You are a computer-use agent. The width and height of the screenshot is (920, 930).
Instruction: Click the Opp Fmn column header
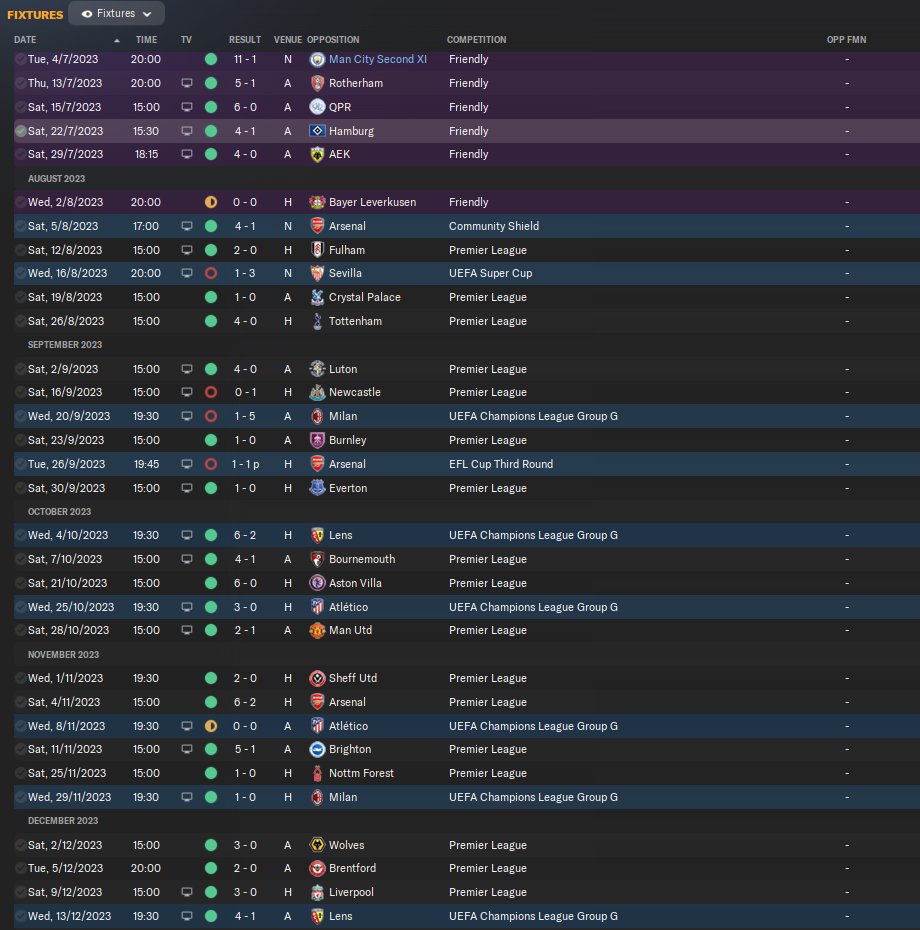pyautogui.click(x=846, y=40)
